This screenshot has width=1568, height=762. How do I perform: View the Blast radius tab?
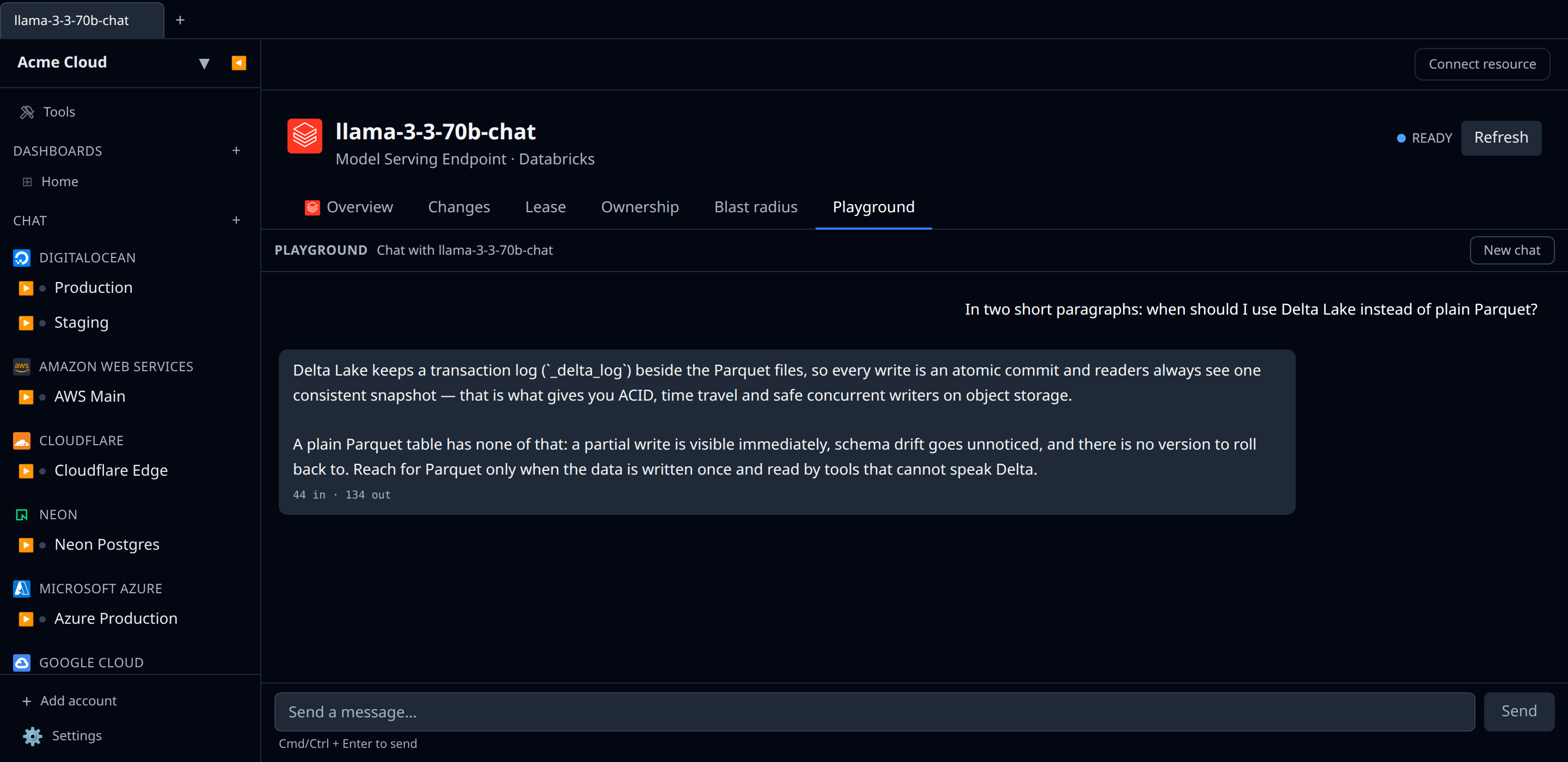755,207
